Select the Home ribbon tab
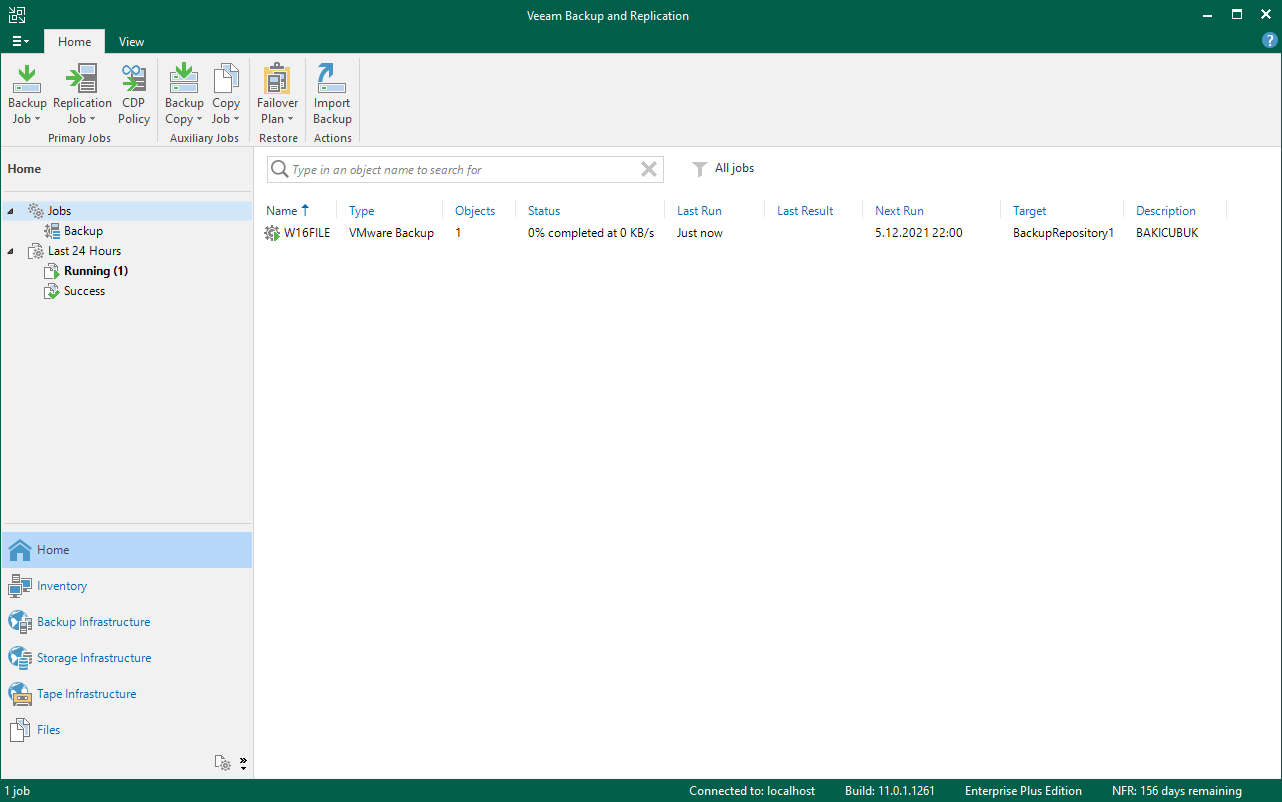Viewport: 1282px width, 802px height. pyautogui.click(x=74, y=42)
